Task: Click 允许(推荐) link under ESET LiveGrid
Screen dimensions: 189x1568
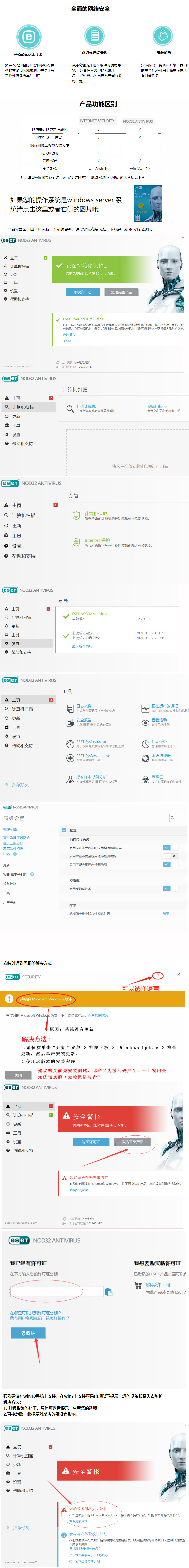Action: [x=70, y=334]
